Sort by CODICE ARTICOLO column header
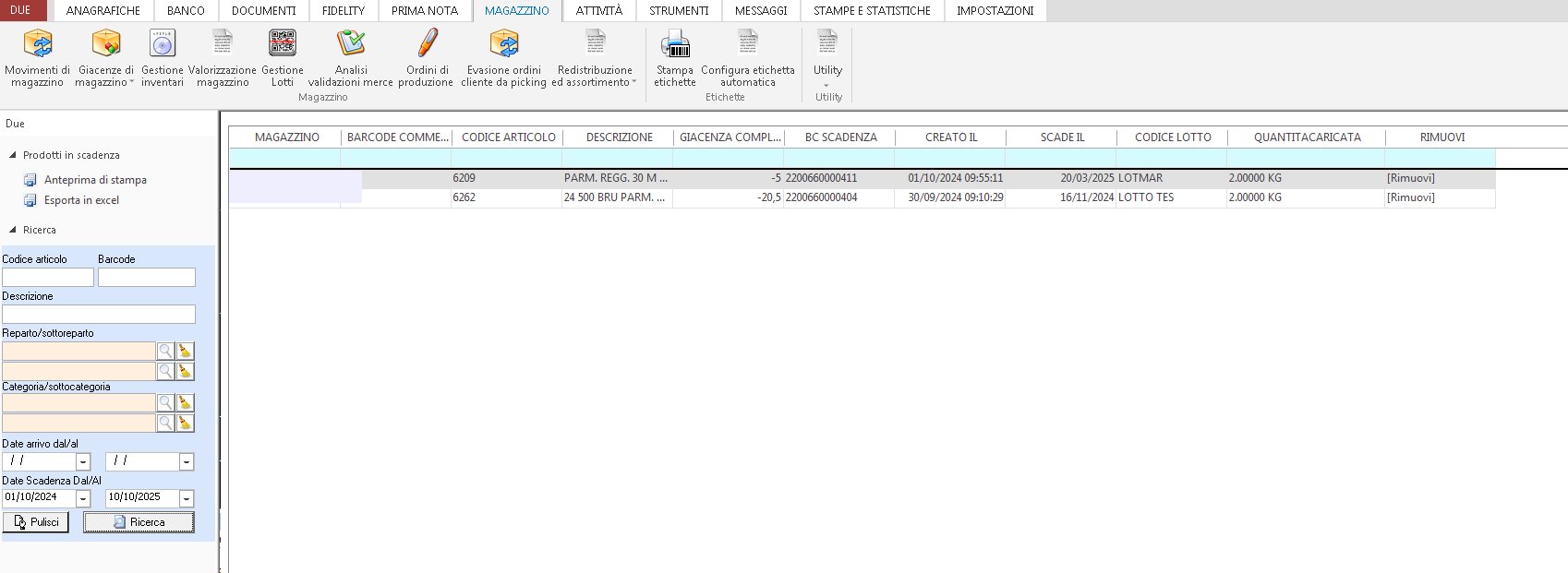The height and width of the screenshot is (573, 1568). (x=508, y=137)
